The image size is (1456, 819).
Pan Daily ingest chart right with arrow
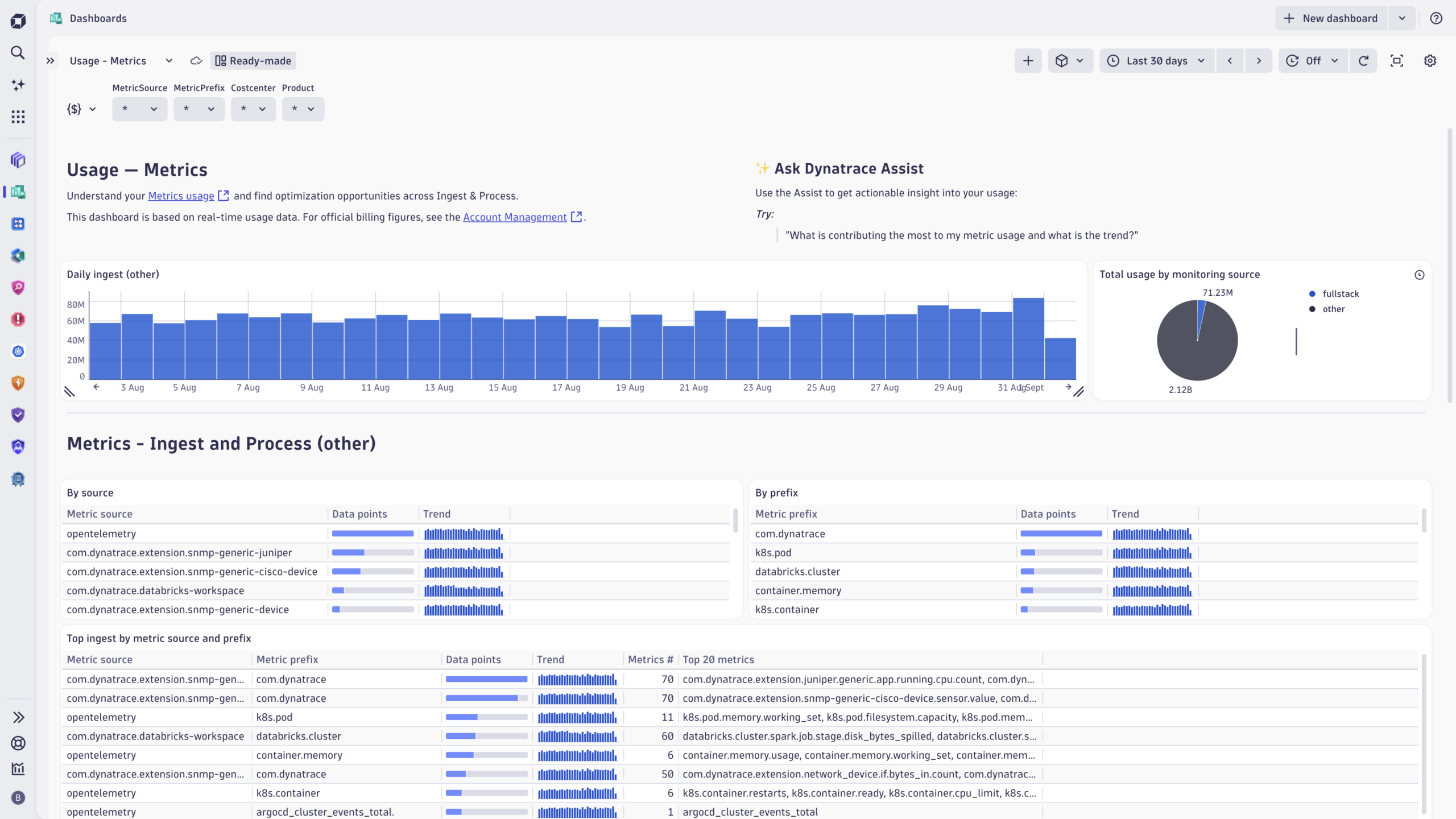[x=1068, y=387]
